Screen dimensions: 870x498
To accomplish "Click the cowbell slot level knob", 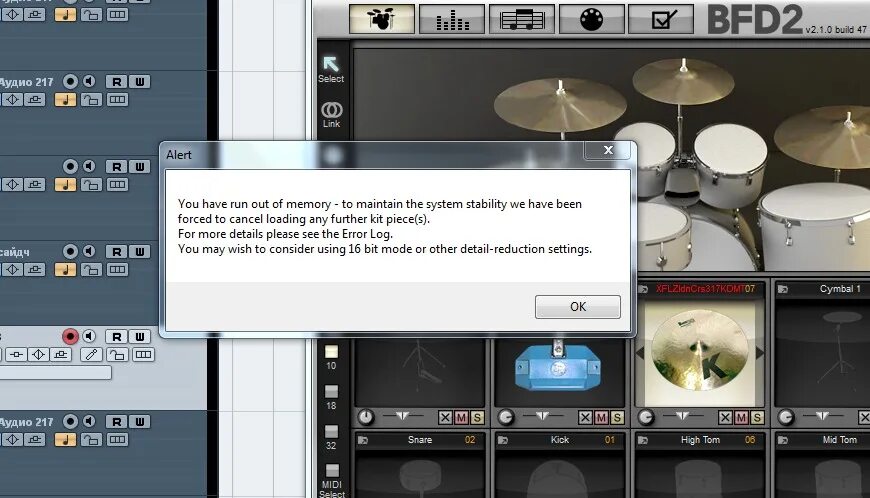I will click(x=505, y=417).
